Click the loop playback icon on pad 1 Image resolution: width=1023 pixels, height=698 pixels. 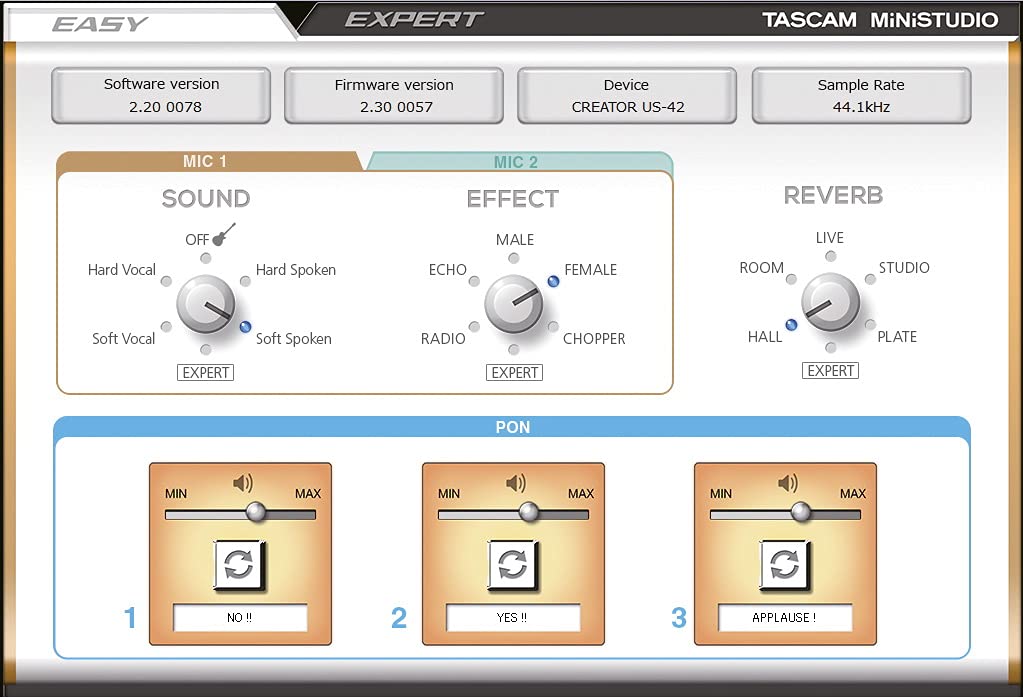click(240, 566)
